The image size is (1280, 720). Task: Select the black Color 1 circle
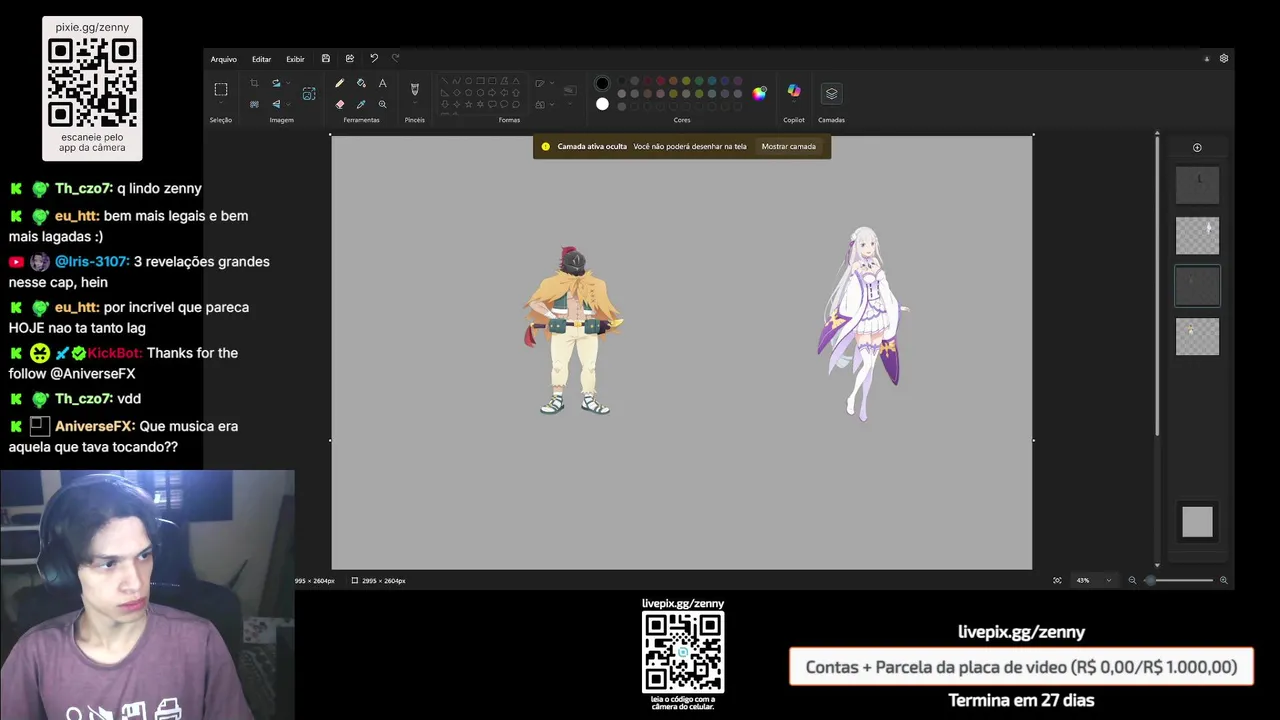coord(602,83)
